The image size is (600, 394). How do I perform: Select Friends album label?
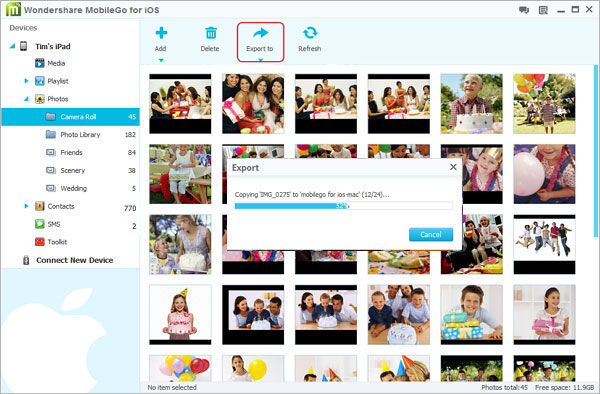[72, 152]
